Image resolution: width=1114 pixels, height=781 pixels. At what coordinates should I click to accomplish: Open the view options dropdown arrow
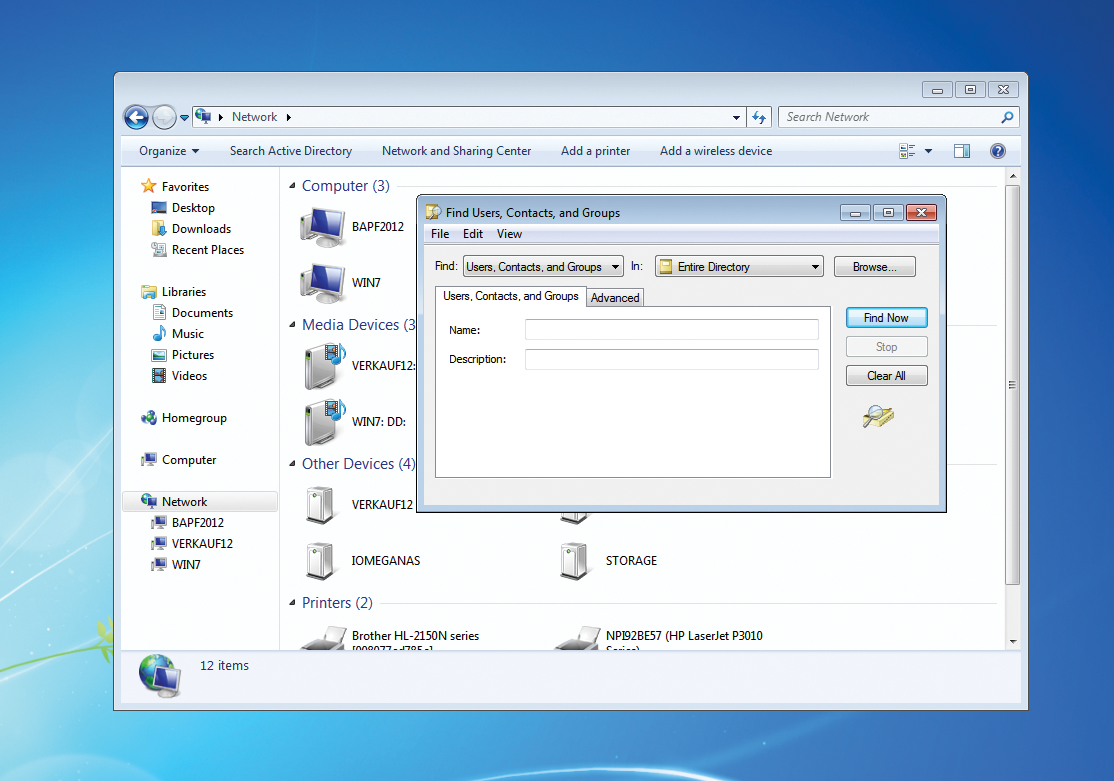(928, 151)
